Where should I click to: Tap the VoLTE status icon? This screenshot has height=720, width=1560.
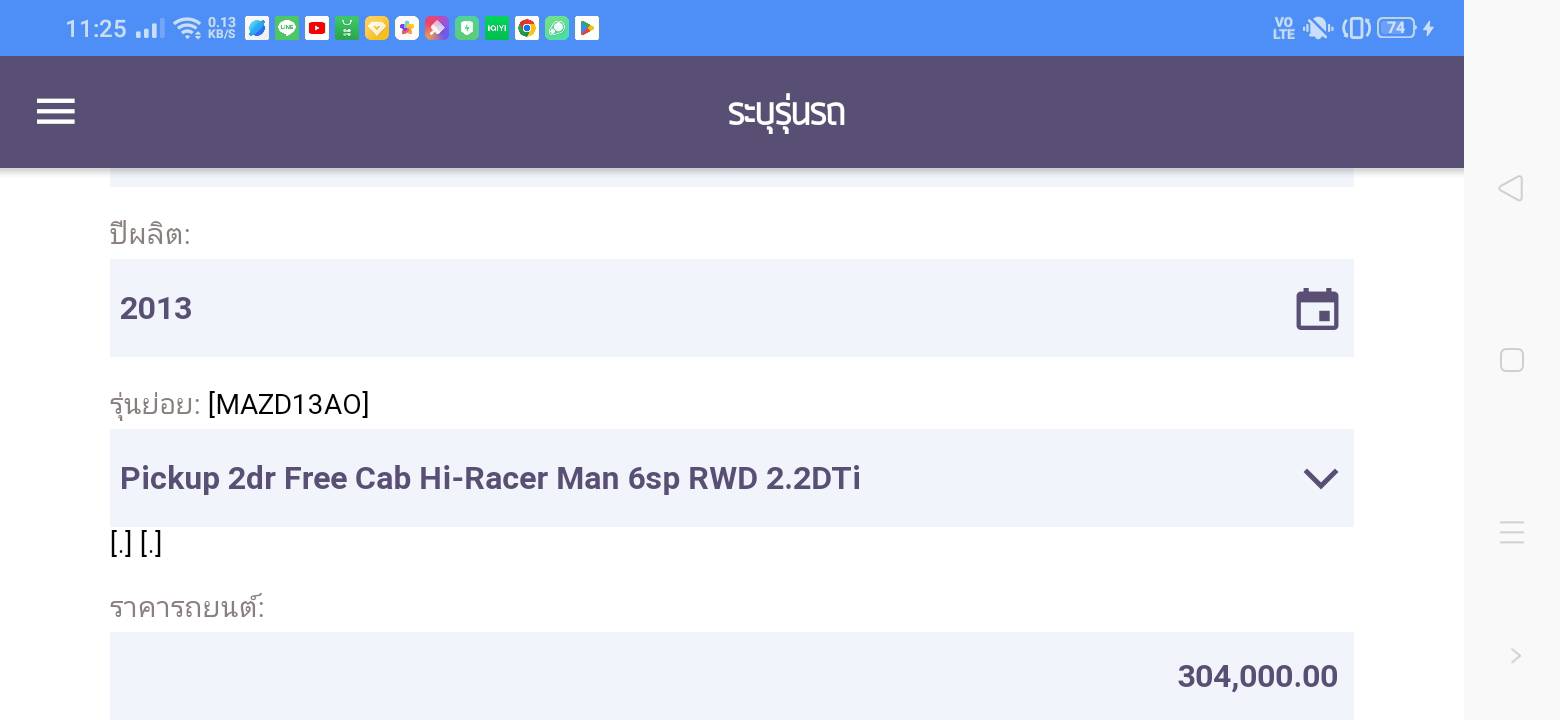tap(1284, 28)
